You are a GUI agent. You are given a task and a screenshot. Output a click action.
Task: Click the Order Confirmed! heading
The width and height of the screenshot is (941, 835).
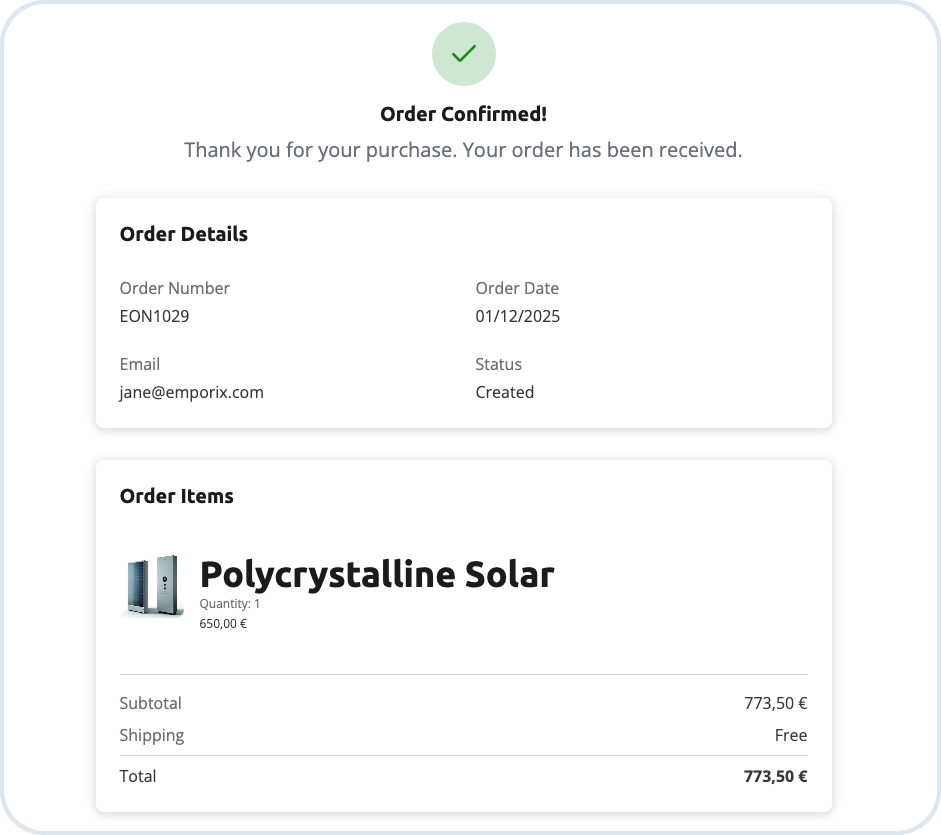[x=463, y=114]
